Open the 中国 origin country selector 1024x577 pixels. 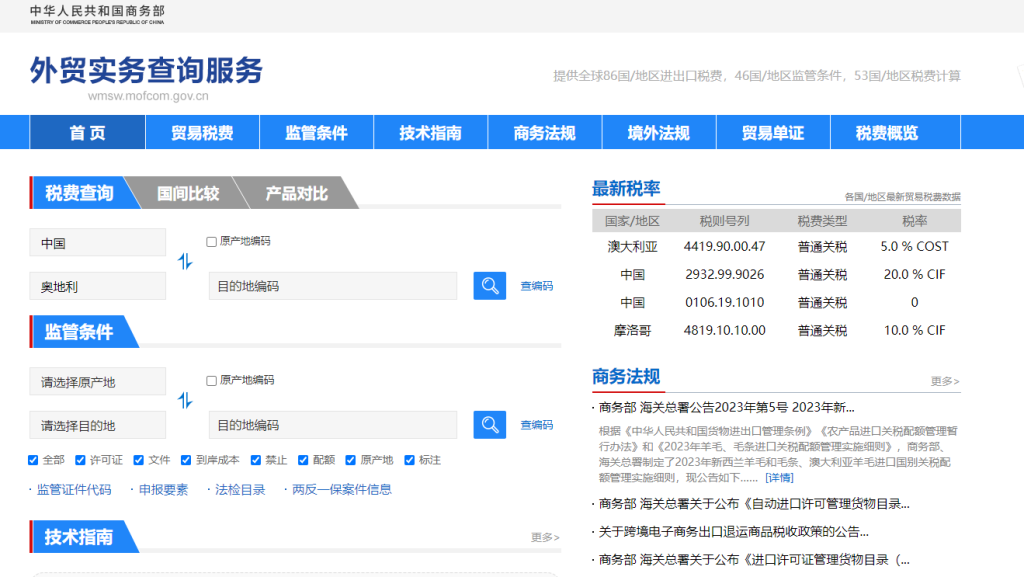click(97, 243)
